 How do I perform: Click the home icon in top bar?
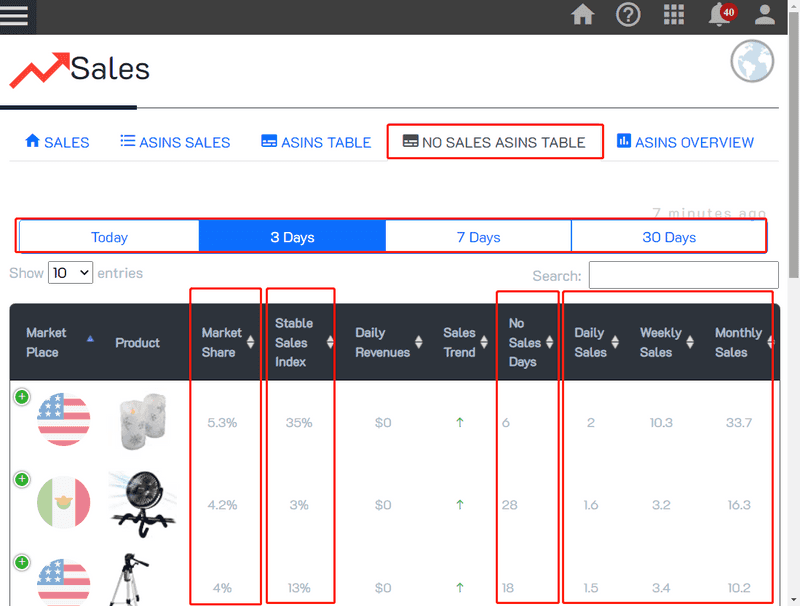coord(583,14)
